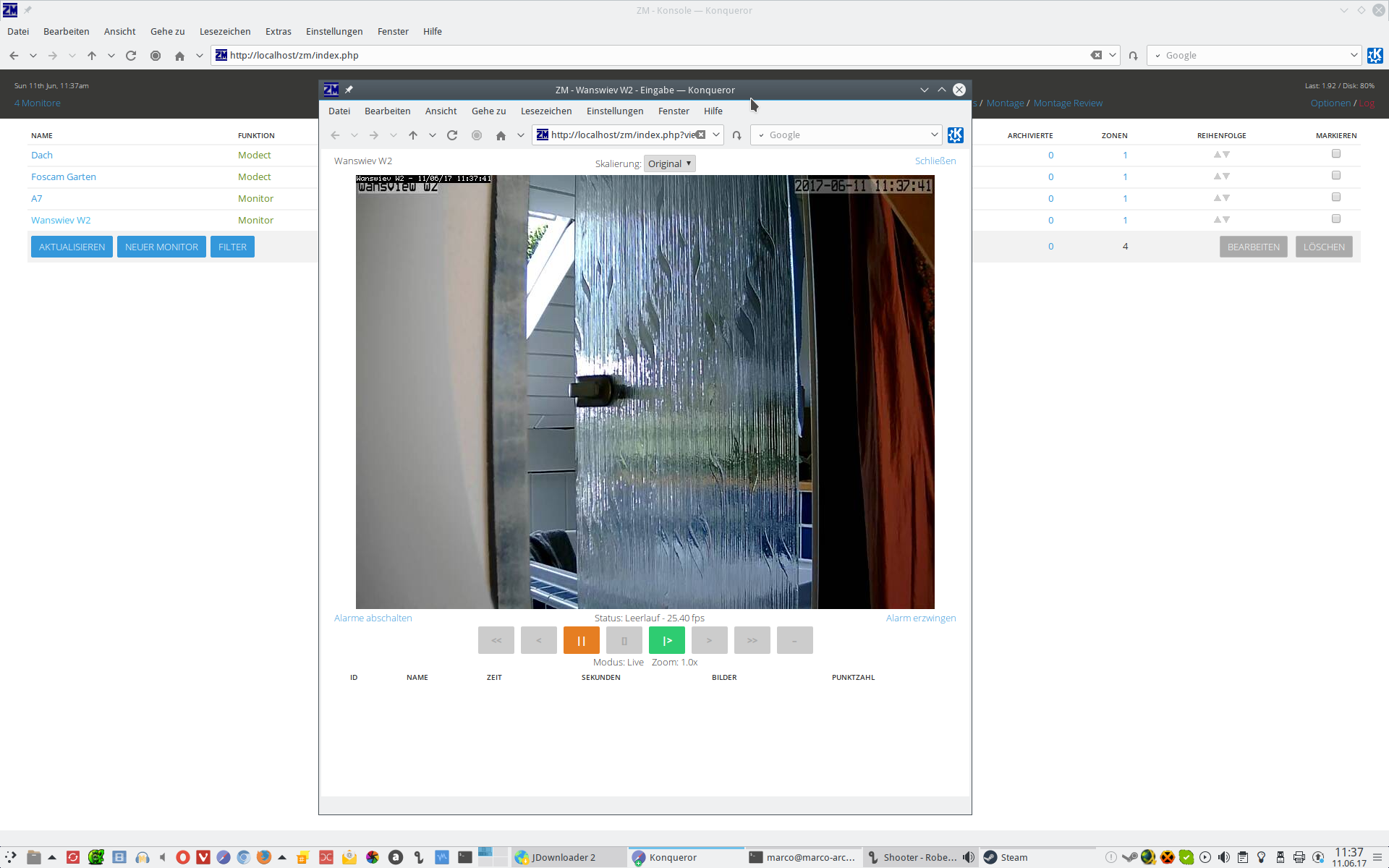Viewport: 1389px width, 868px height.
Task: Click home icon in main Konqueror toolbar
Action: pyautogui.click(x=179, y=56)
